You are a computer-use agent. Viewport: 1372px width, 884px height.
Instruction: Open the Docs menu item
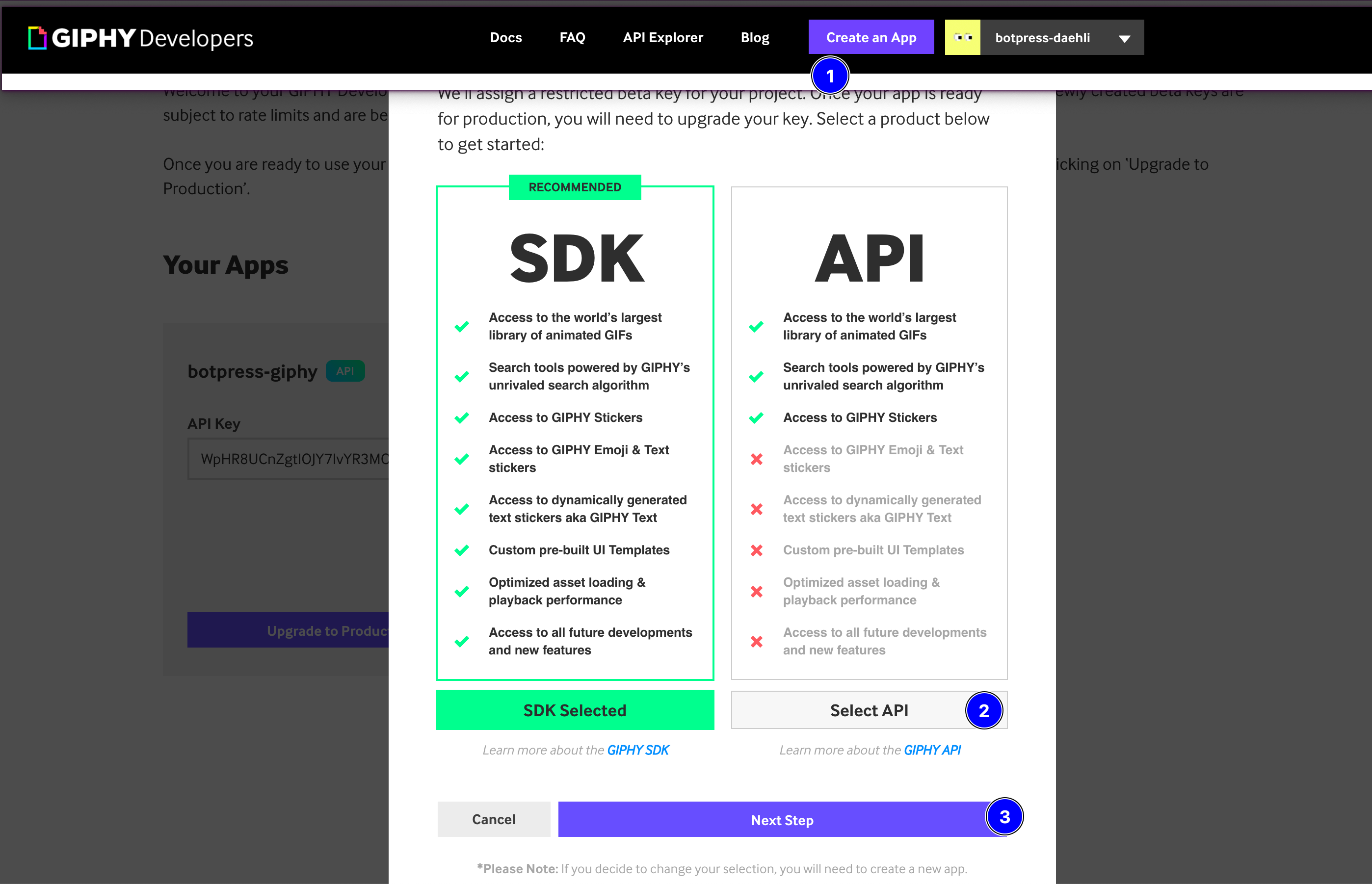coord(506,38)
